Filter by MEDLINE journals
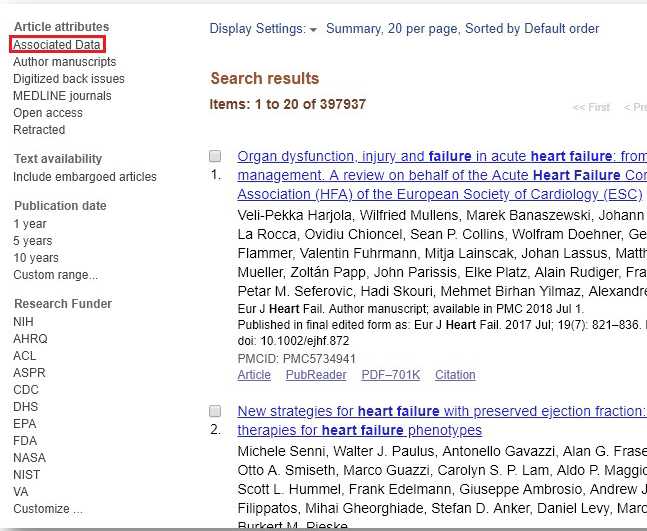Viewport: 647px width, 531px height. [62, 96]
